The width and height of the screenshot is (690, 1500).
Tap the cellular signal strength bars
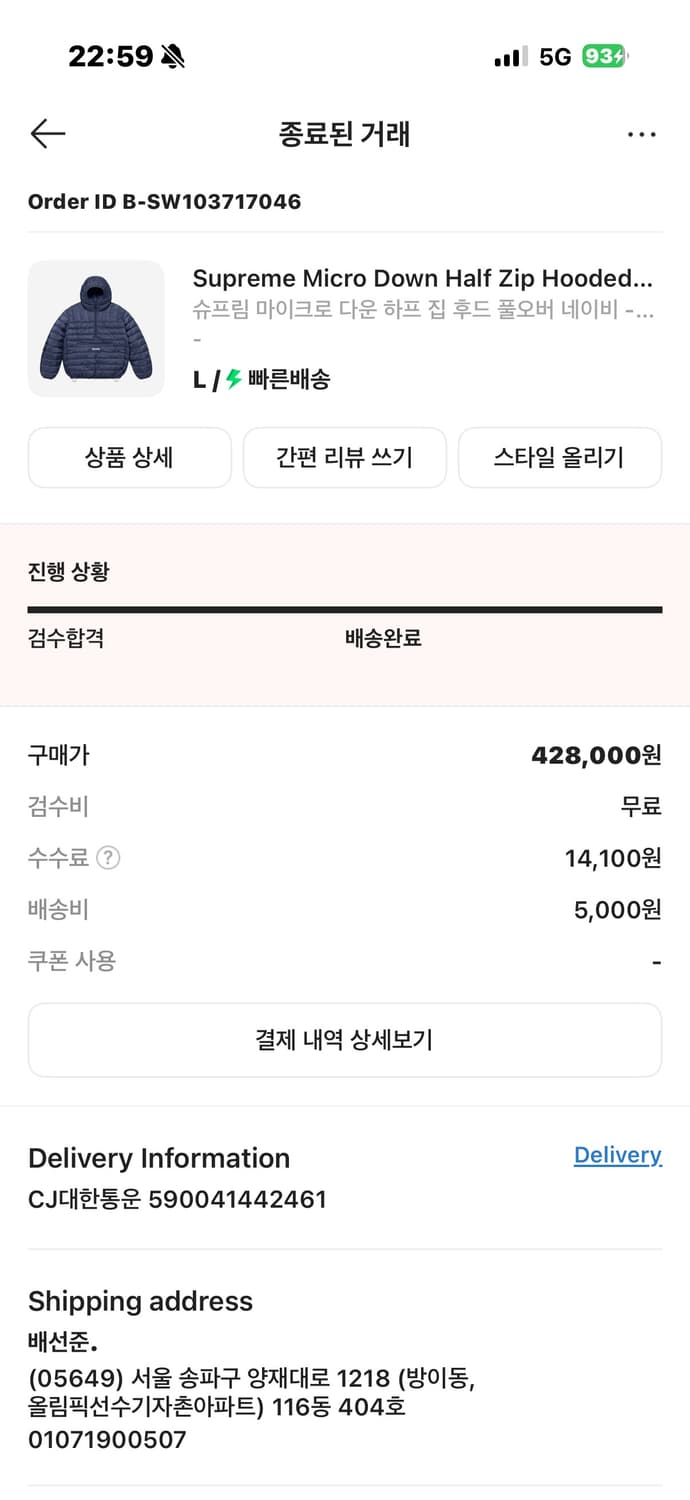click(510, 57)
